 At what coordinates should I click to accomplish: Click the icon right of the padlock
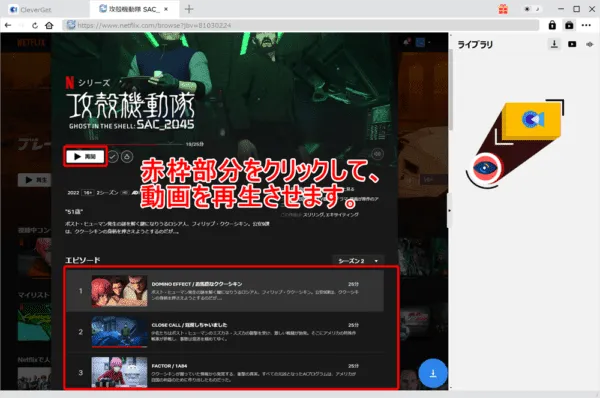[x=569, y=25]
